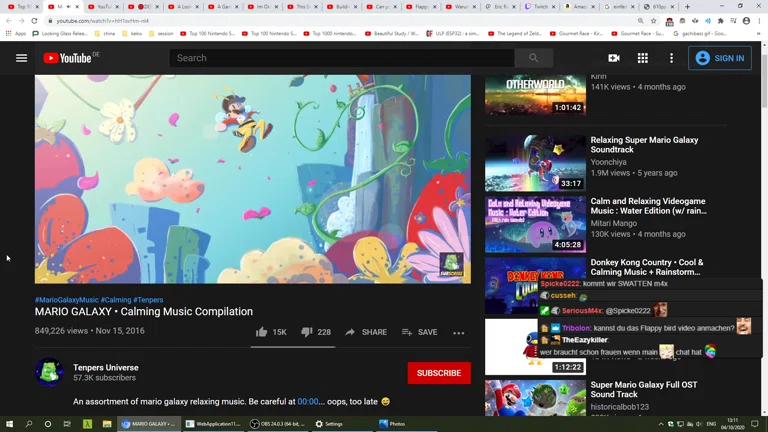The width and height of the screenshot is (768, 432).
Task: Open the Windows taskbar search
Action: [28, 424]
